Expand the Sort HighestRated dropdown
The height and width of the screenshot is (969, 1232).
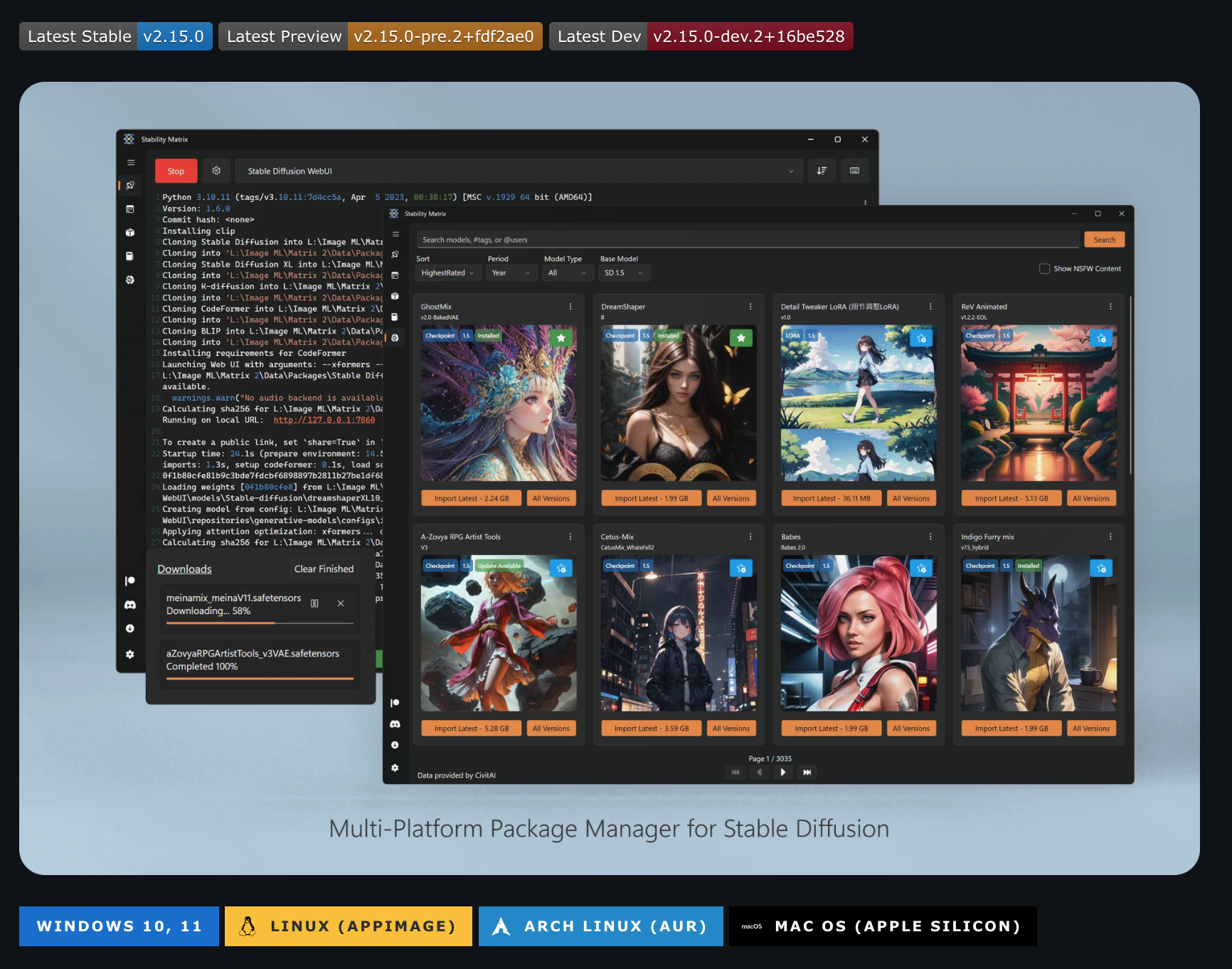pos(448,272)
